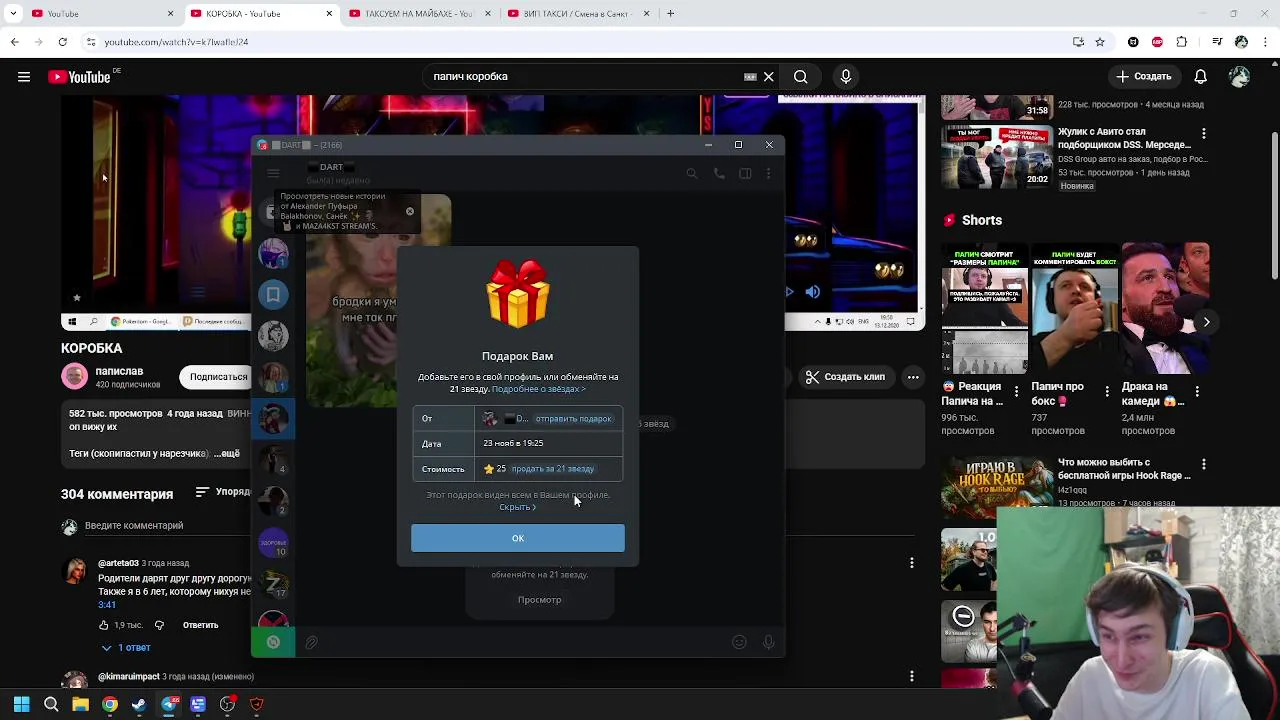Open 'Жулик с Авито' video options
The width and height of the screenshot is (1280, 720).
(x=1204, y=133)
